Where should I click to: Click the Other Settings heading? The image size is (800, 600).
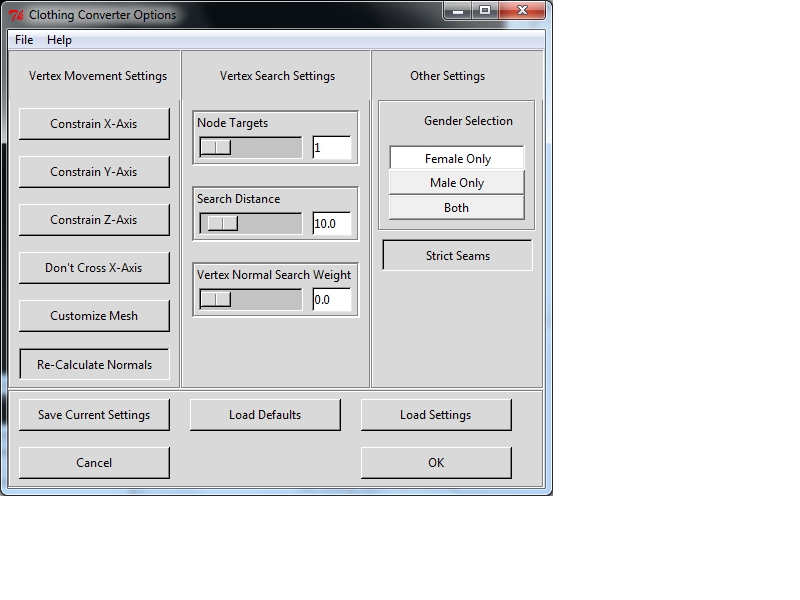[x=447, y=76]
